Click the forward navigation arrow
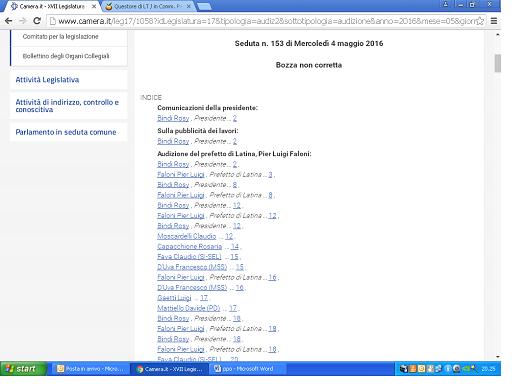Viewport: 512px width, 384px height. [23, 21]
